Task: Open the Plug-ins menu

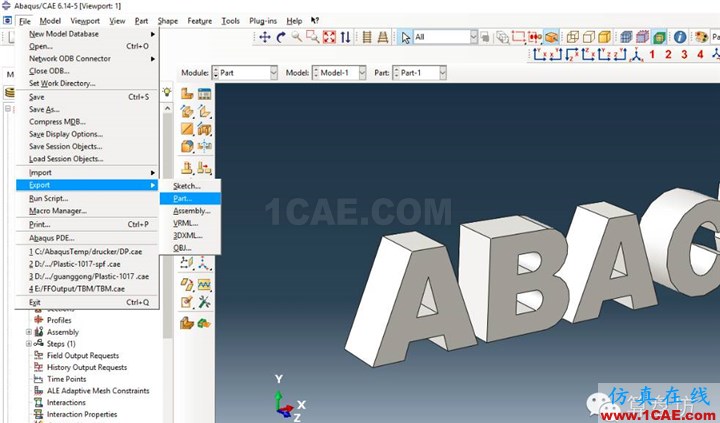Action: coord(263,21)
